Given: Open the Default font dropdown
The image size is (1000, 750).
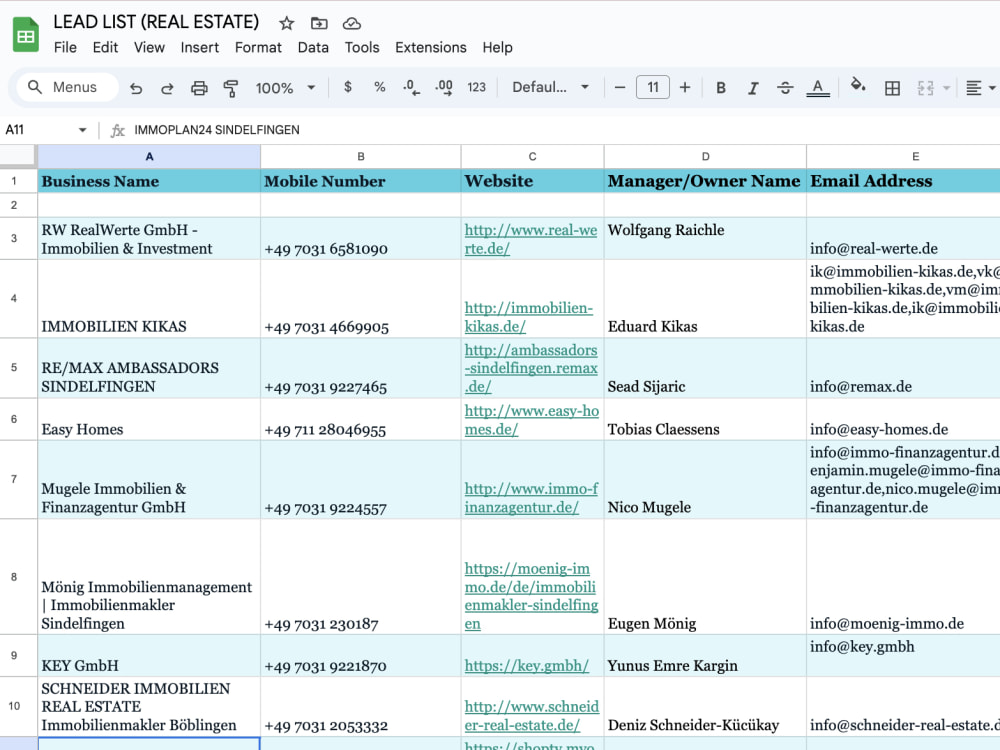Looking at the screenshot, I should [550, 87].
